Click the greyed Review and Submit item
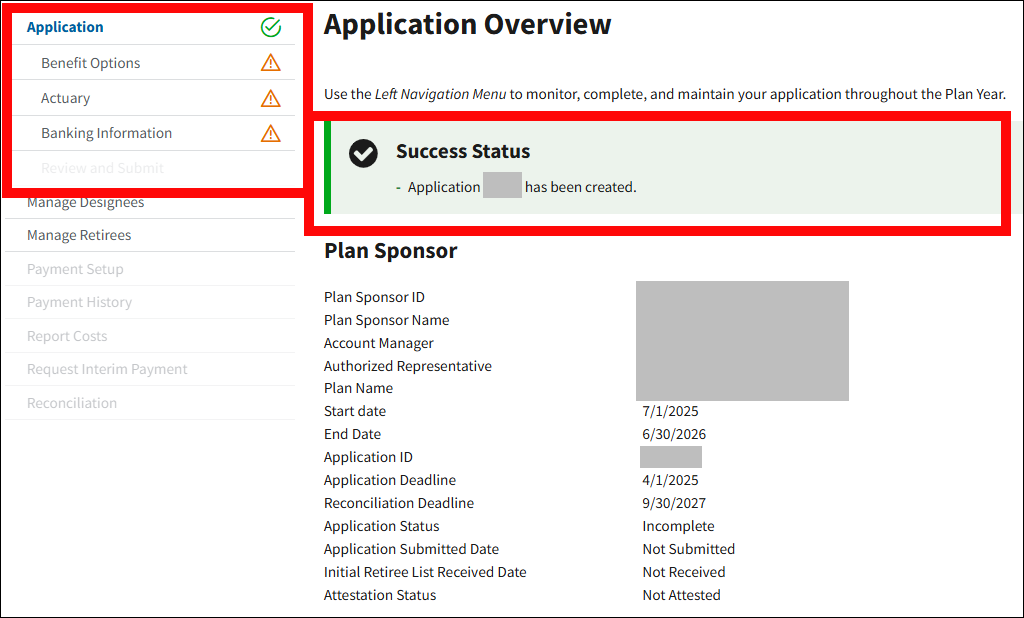Image resolution: width=1024 pixels, height=618 pixels. pos(102,168)
